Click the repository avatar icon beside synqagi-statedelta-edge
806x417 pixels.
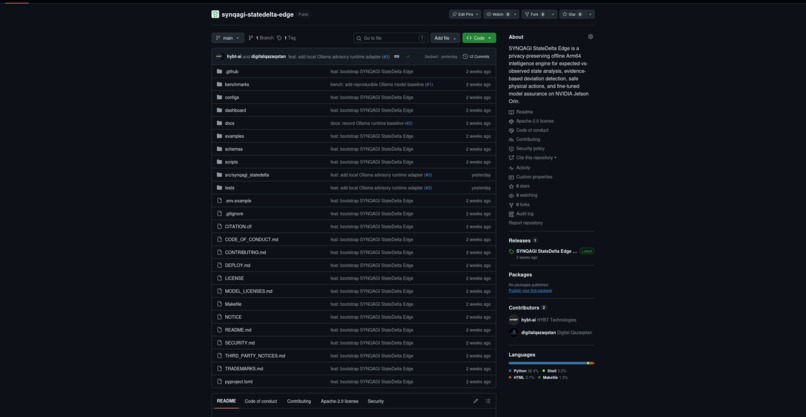pyautogui.click(x=215, y=14)
